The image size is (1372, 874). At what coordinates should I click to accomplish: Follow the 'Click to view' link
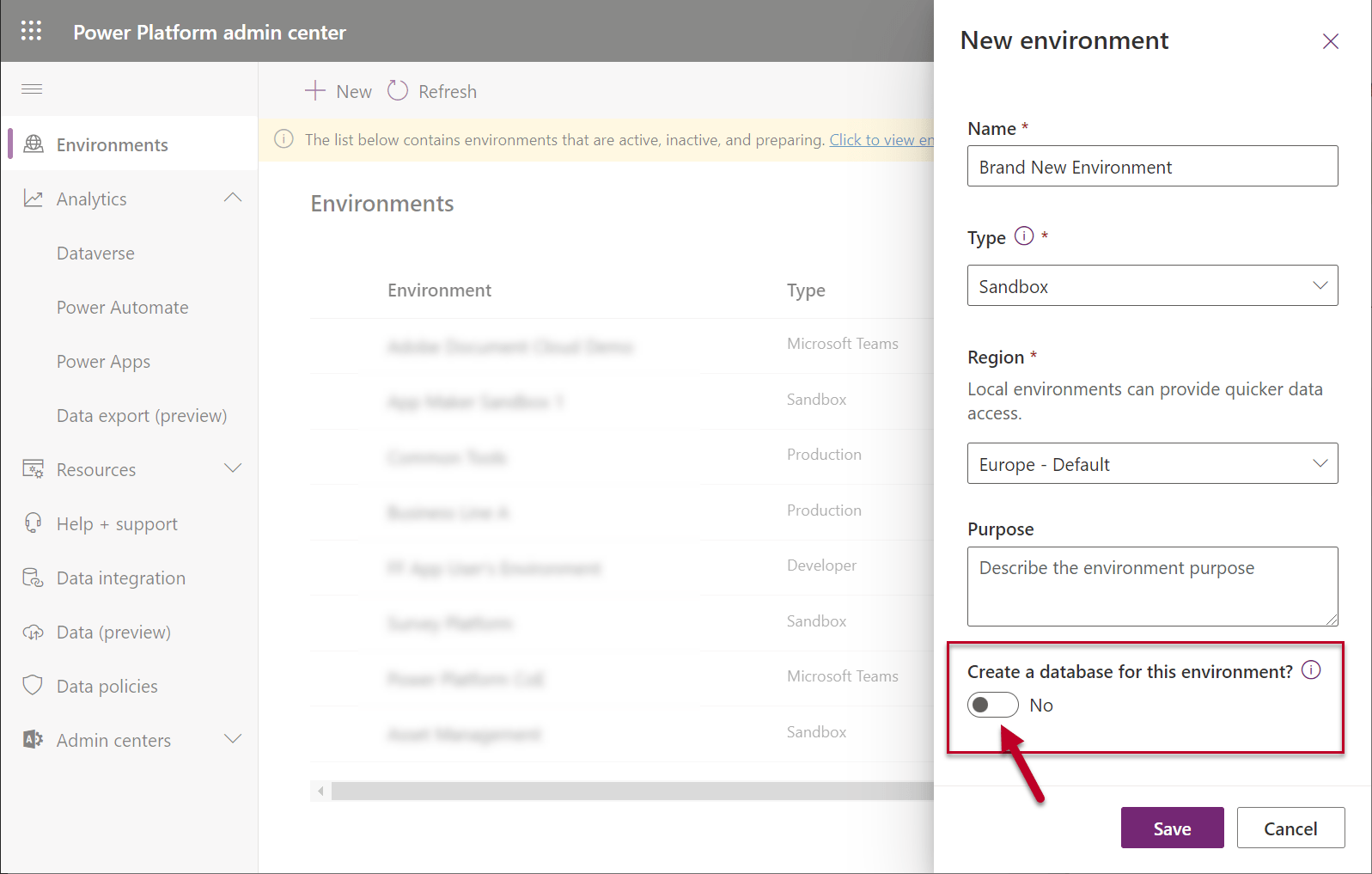click(881, 139)
